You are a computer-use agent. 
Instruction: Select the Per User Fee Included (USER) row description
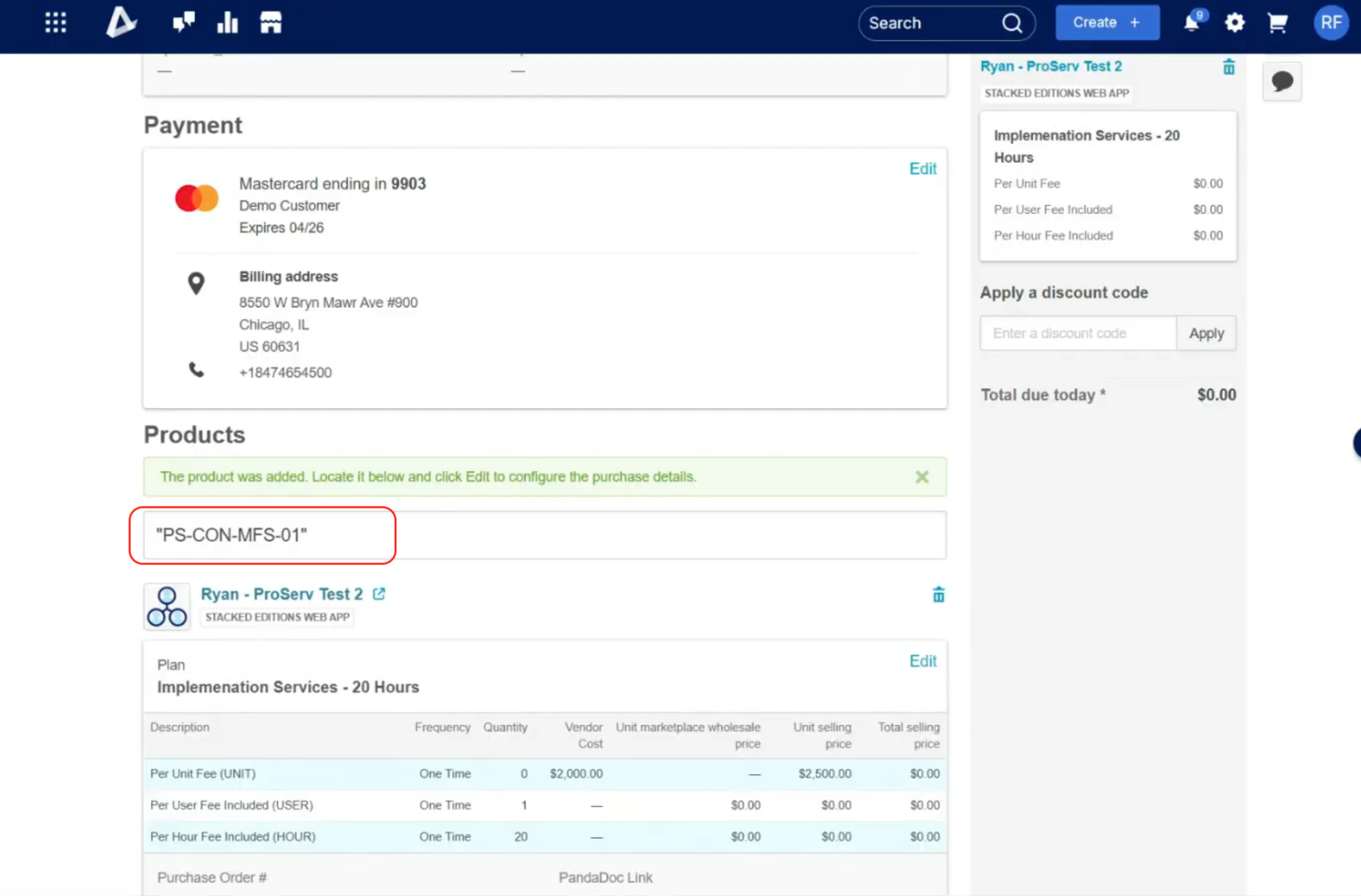(232, 805)
